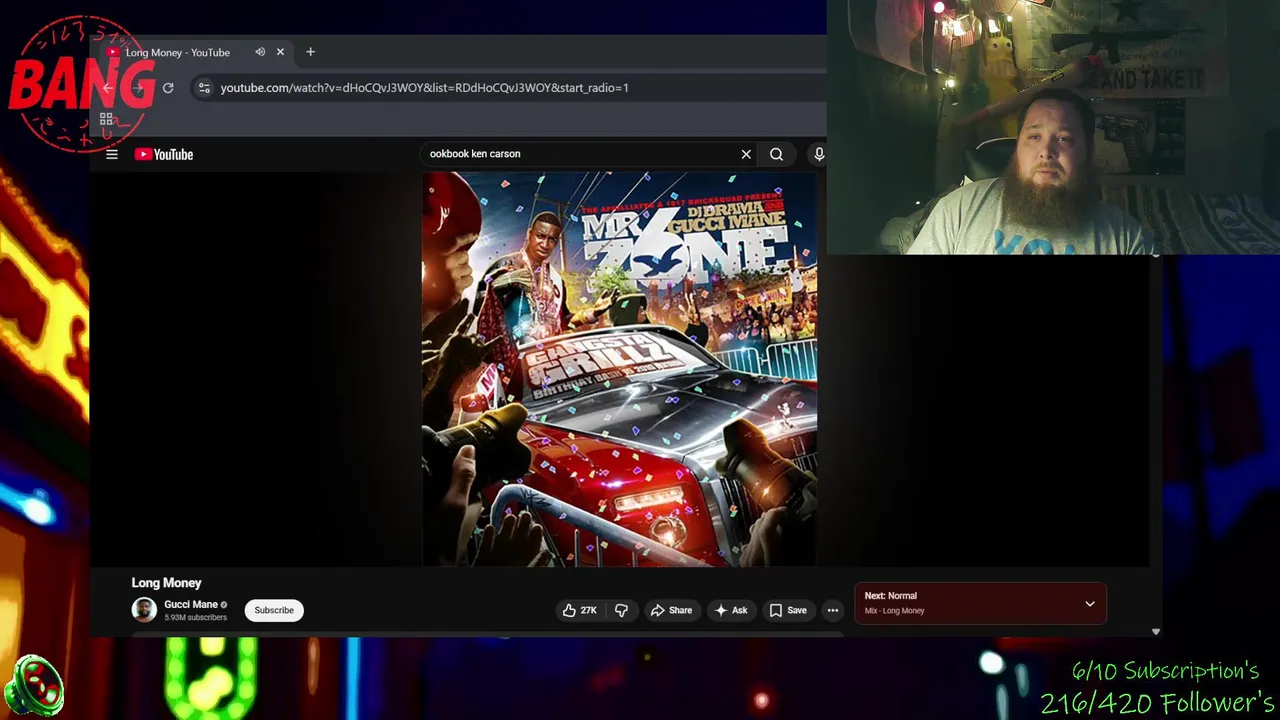Go forward with browser arrow
The height and width of the screenshot is (720, 1280).
(x=138, y=88)
